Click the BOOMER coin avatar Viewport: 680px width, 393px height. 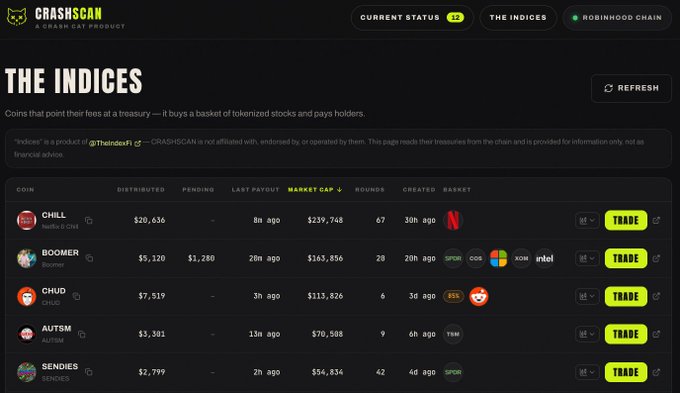[x=26, y=258]
